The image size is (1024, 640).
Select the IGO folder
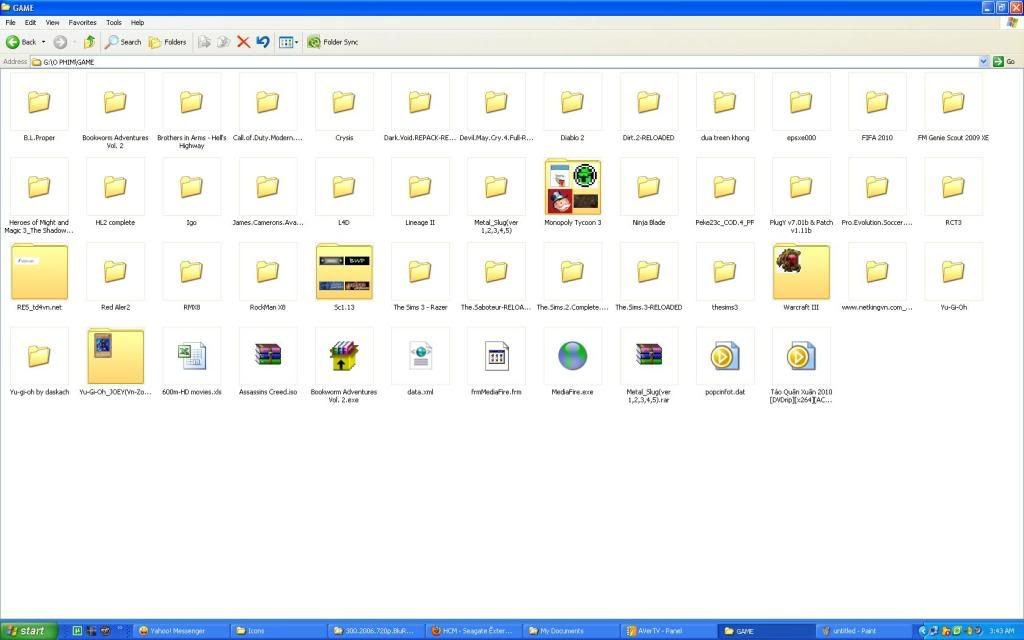(x=191, y=193)
